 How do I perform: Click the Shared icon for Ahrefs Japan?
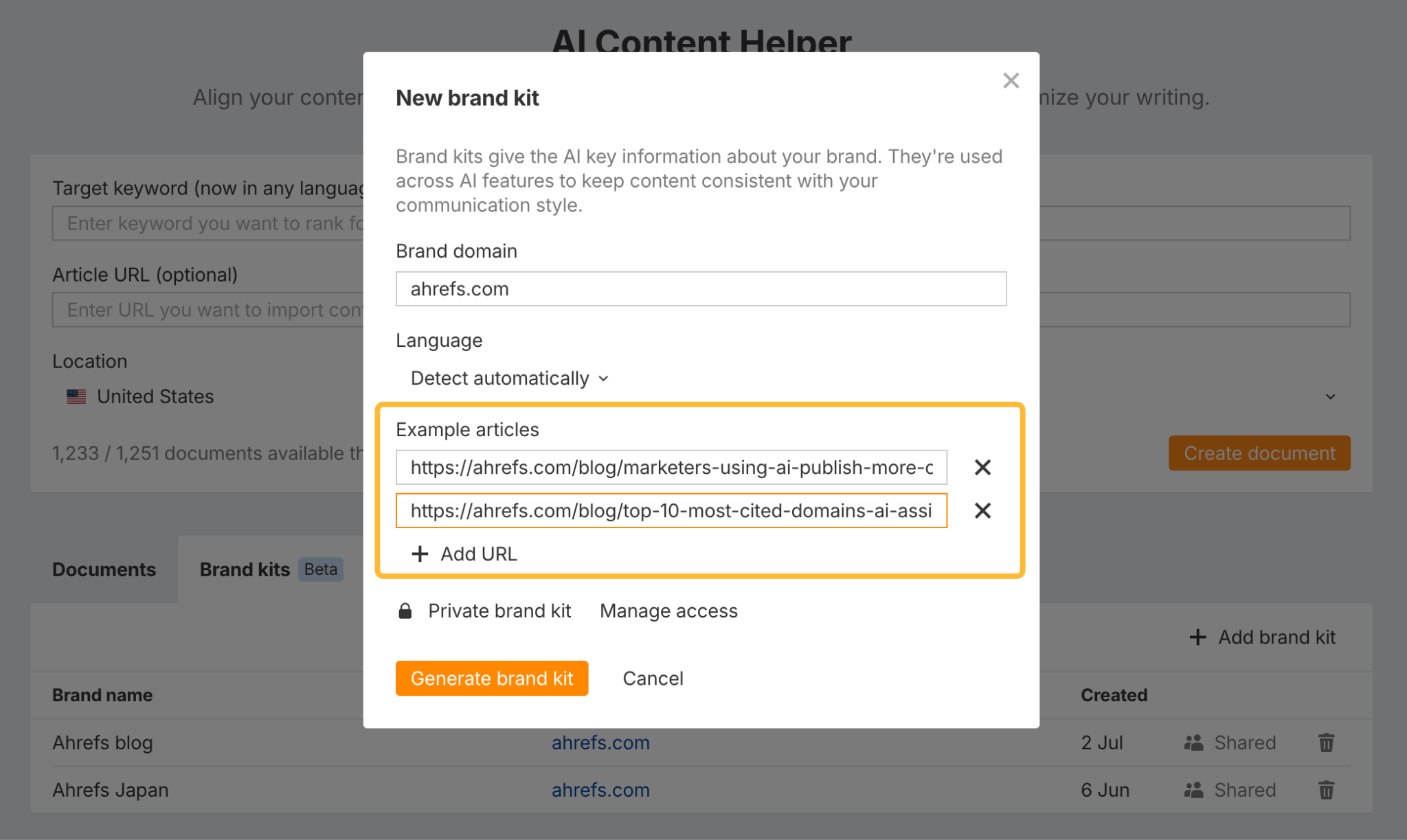[1194, 790]
